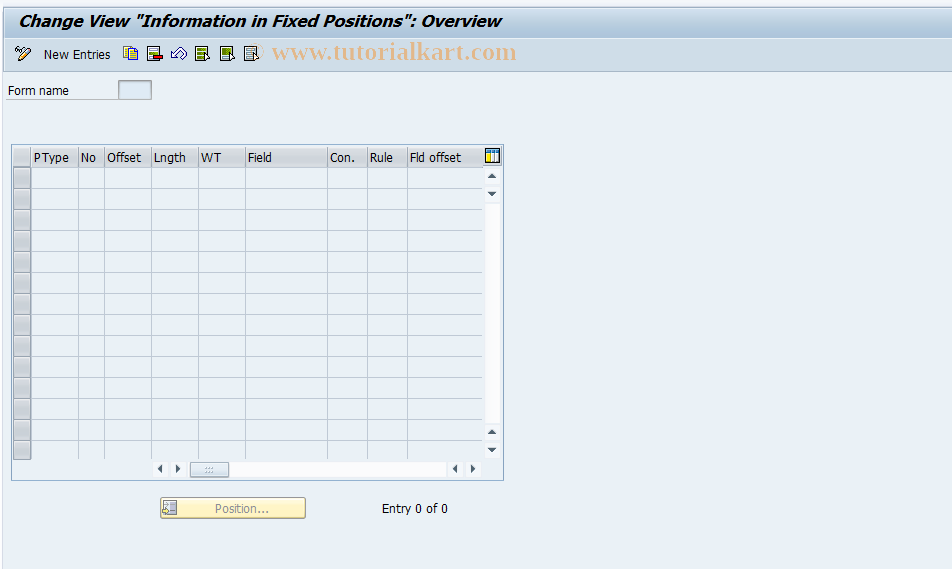The image size is (952, 569).
Task: Select the PType column header
Action: click(55, 157)
